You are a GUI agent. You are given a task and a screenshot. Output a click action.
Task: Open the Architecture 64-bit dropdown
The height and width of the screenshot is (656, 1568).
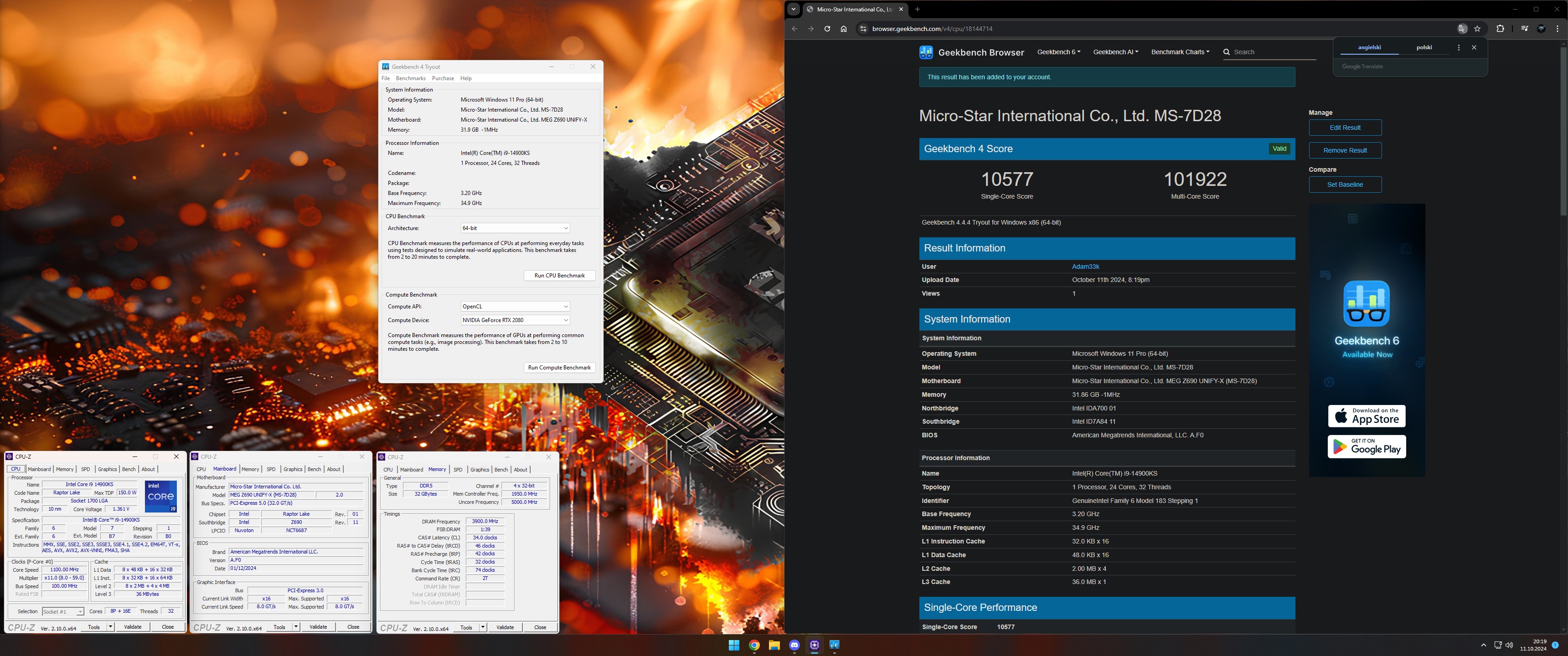[515, 228]
